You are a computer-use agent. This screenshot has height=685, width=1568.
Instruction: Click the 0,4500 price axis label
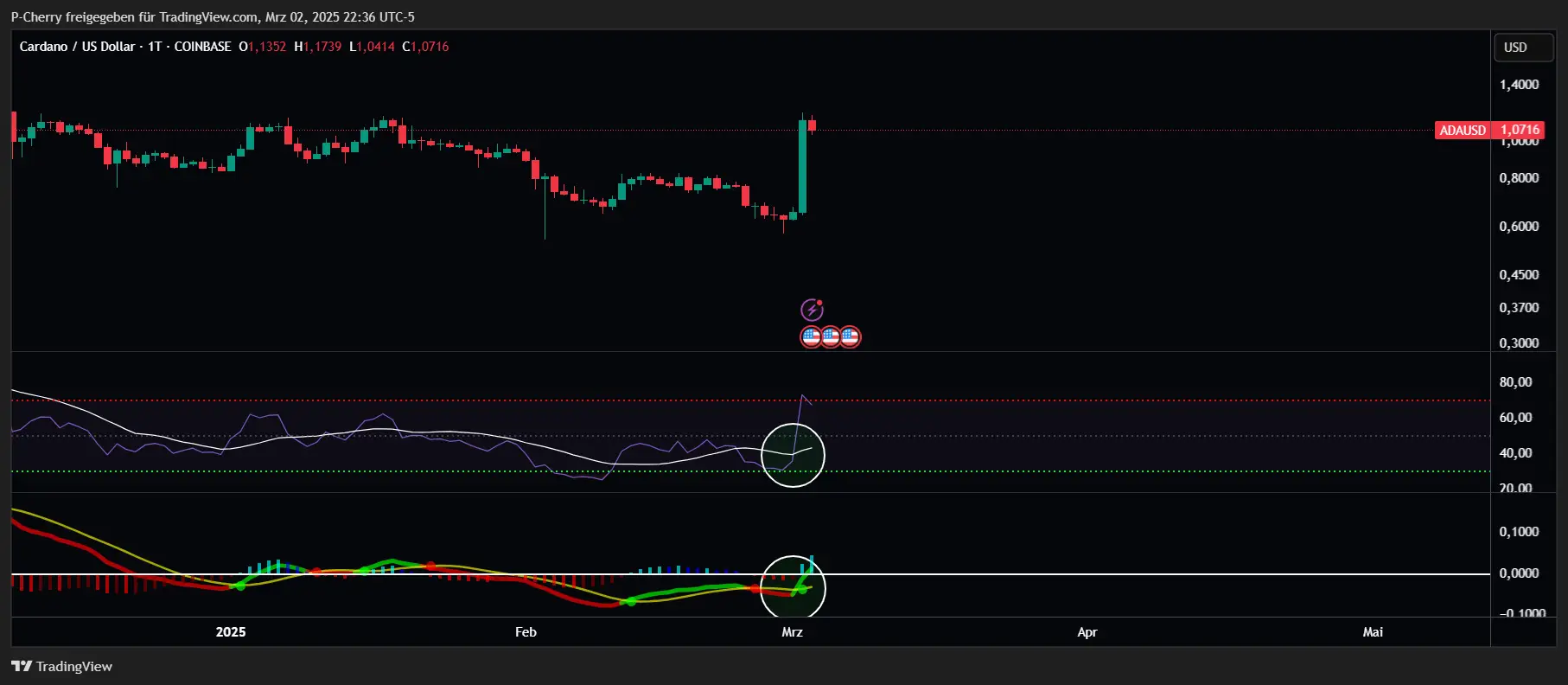(x=1519, y=275)
